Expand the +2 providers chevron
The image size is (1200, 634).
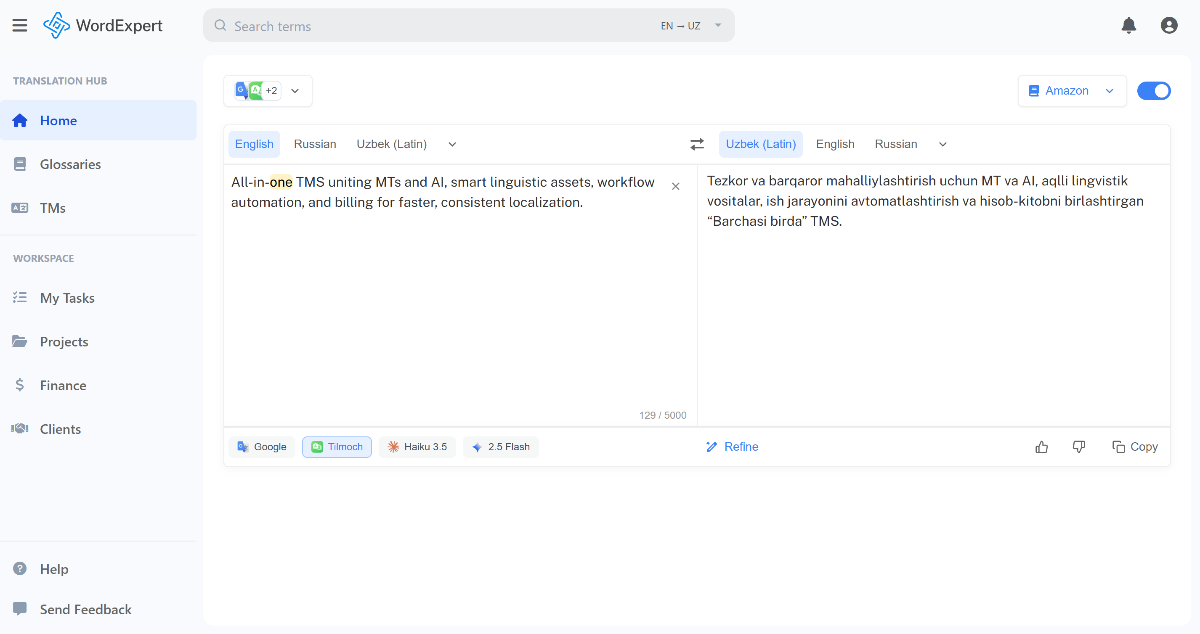click(x=295, y=90)
